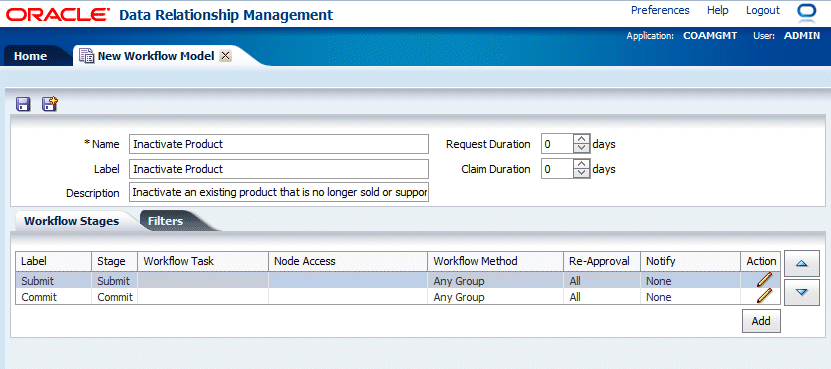Click Any Group in the Submit row
The image size is (831, 369).
coord(459,281)
